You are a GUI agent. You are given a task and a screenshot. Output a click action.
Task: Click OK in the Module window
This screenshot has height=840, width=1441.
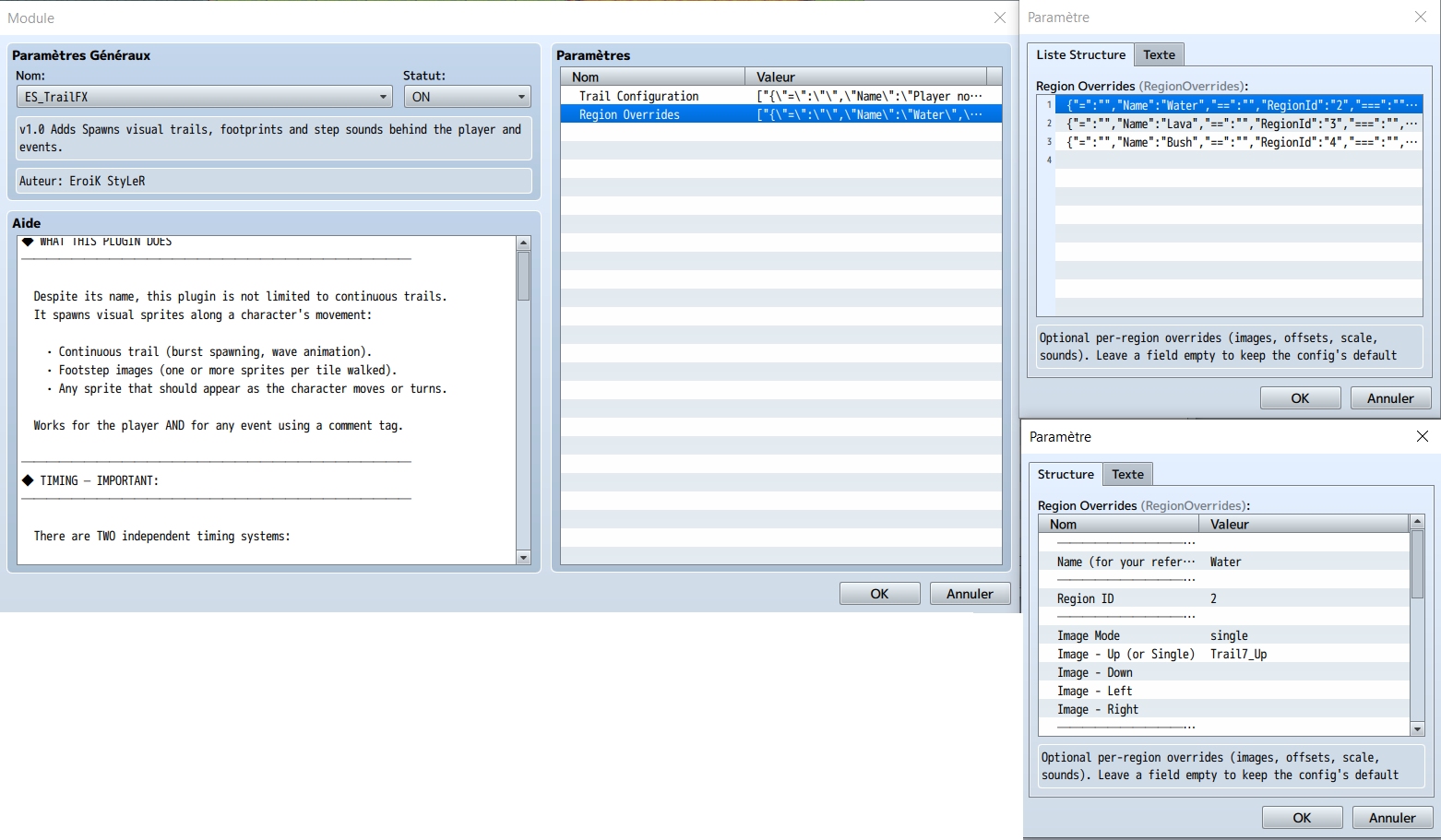pos(879,594)
